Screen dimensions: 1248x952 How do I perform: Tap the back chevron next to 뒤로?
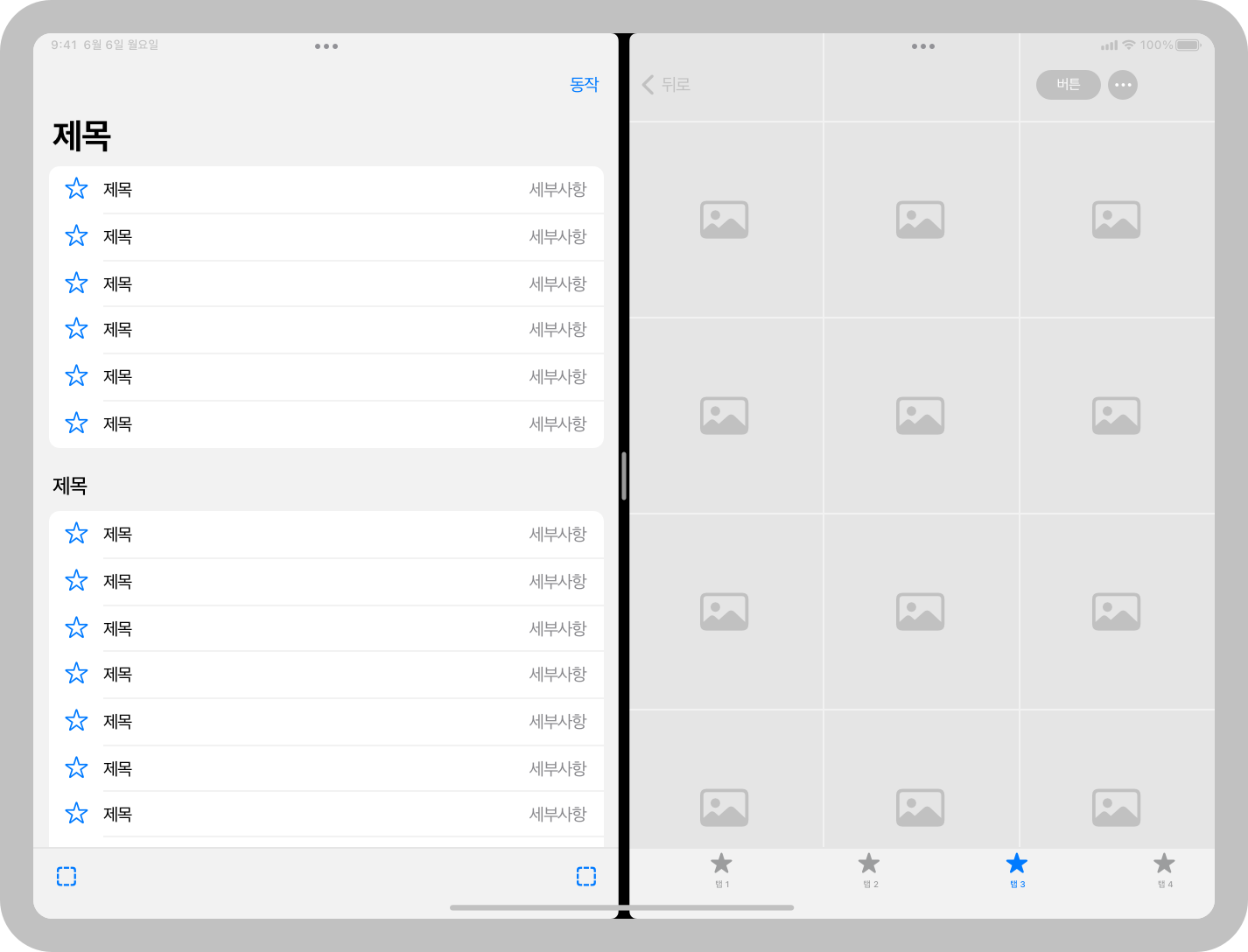click(x=648, y=85)
